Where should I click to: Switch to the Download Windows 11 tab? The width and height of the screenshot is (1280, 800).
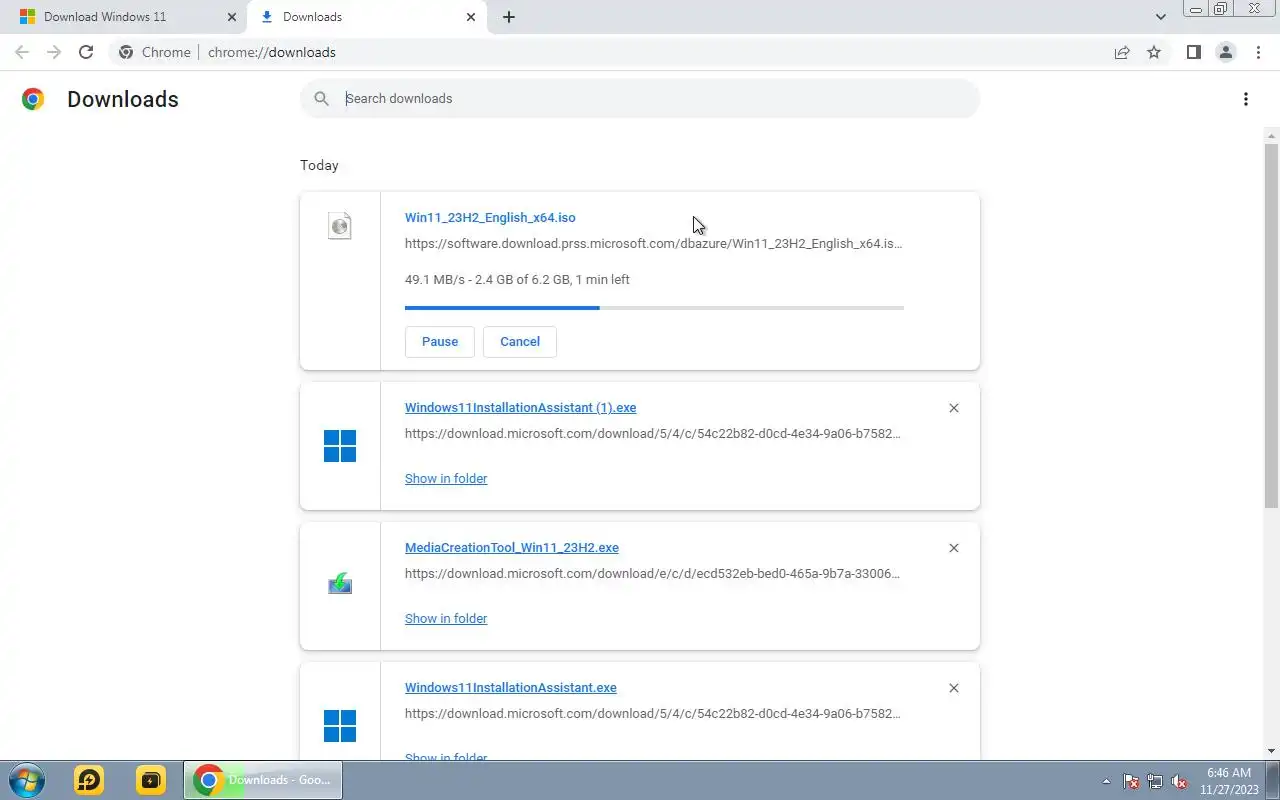[x=125, y=17]
